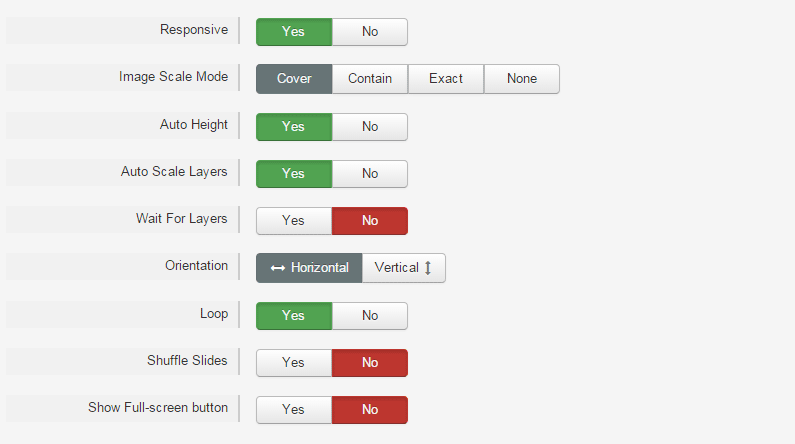Pick Exact image scale mode
This screenshot has height=444, width=795.
tap(446, 79)
